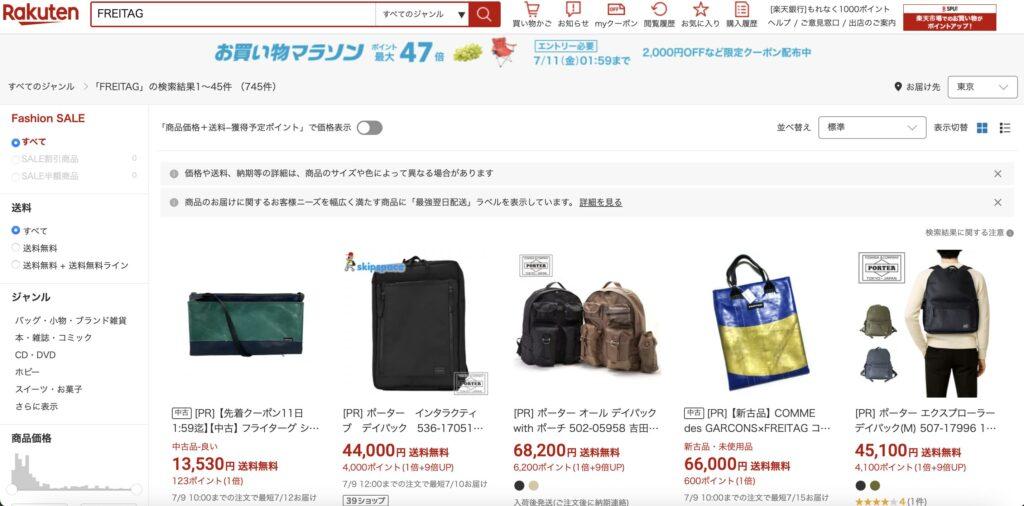Select the 送料無料 radio button
1024x506 pixels.
pos(16,248)
